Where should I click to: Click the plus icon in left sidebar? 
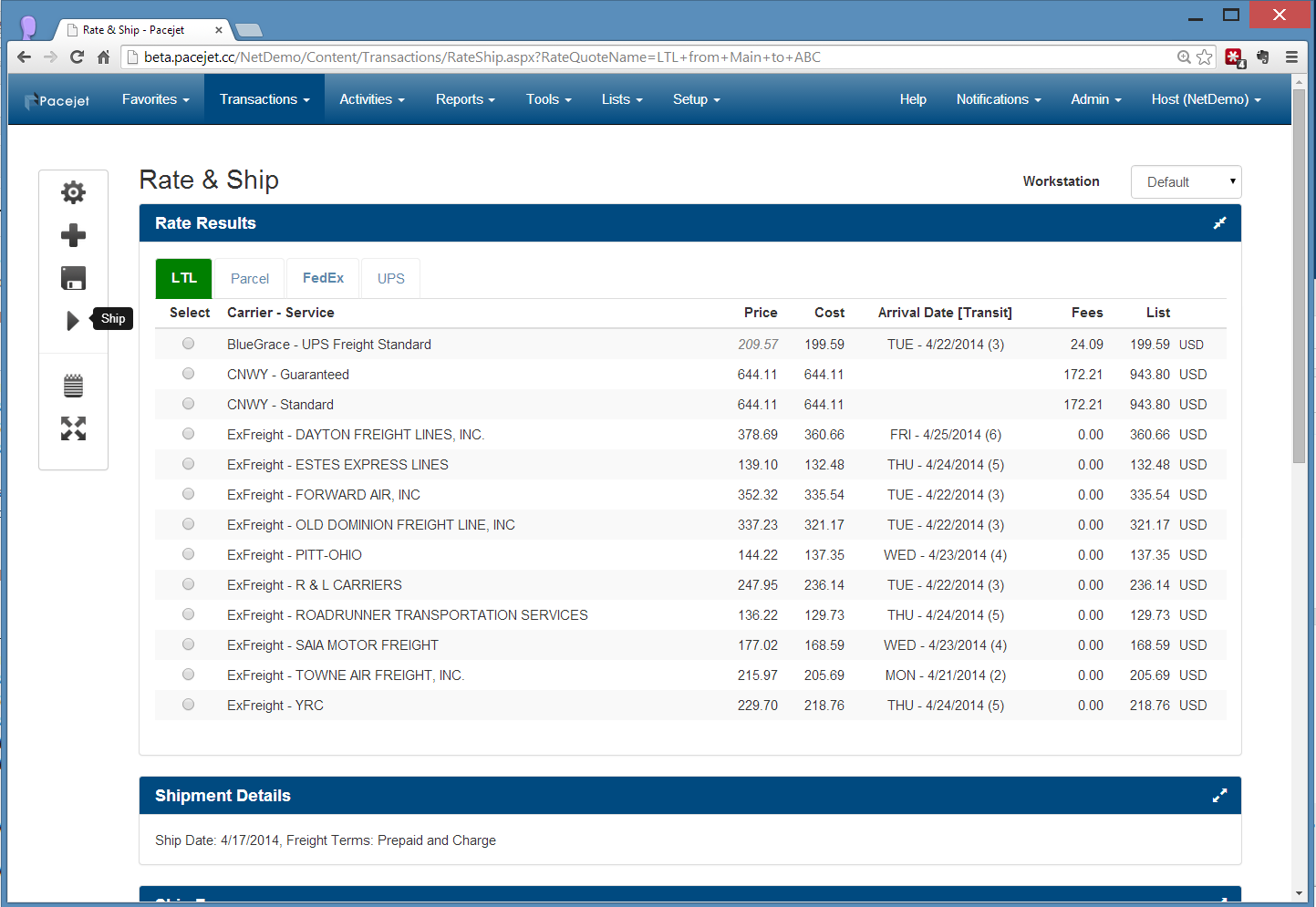pos(73,235)
